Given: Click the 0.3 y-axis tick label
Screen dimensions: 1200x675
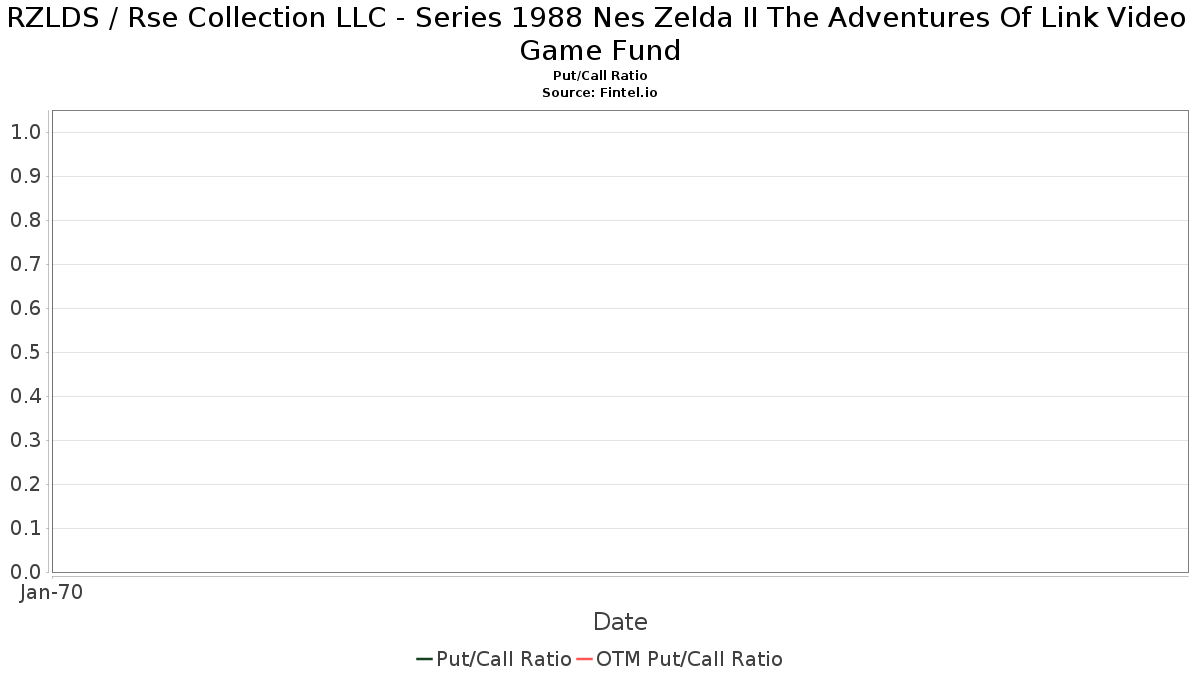Looking at the screenshot, I should coord(25,440).
